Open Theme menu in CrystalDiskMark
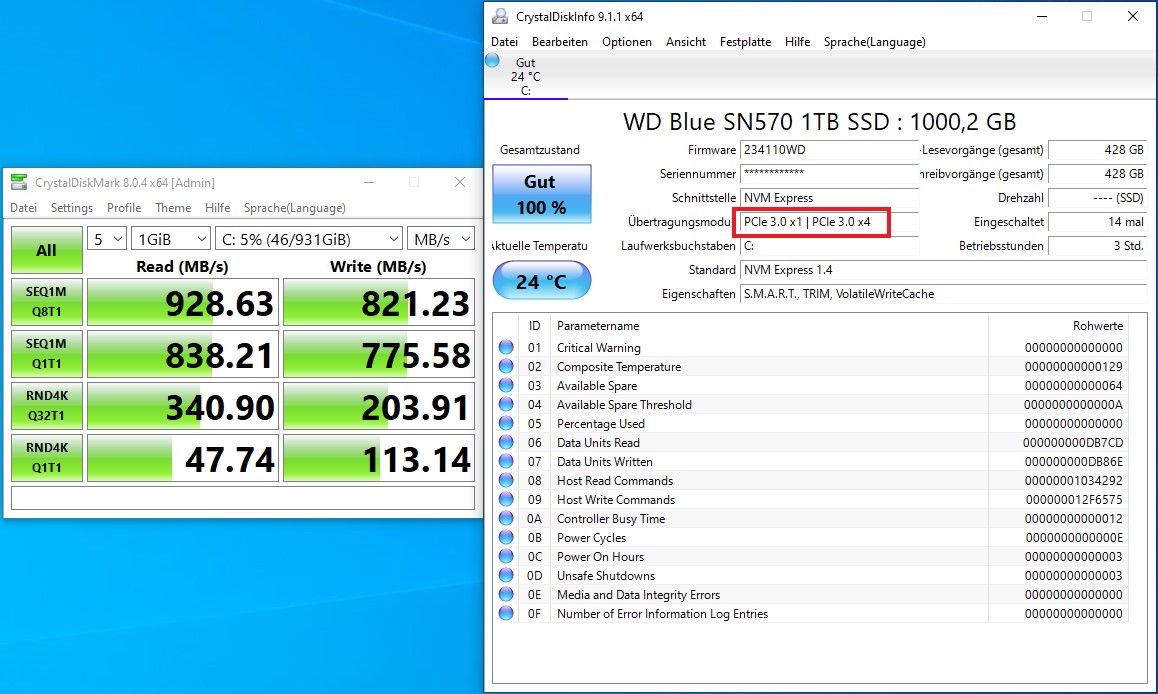This screenshot has height=694, width=1158. tap(173, 207)
